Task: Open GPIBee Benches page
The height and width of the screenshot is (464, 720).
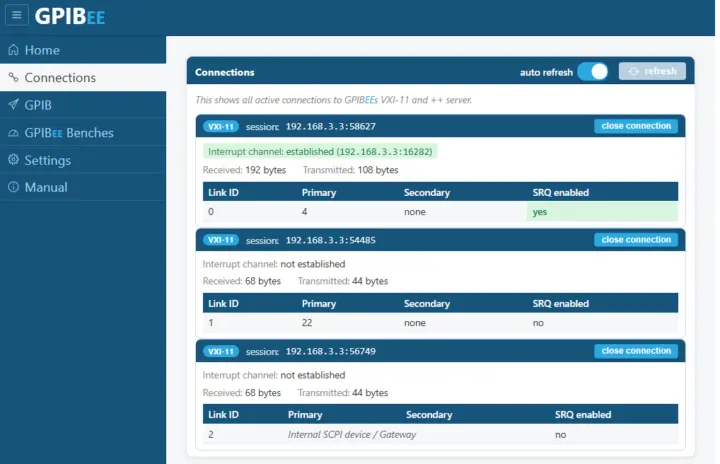Action: [83, 133]
